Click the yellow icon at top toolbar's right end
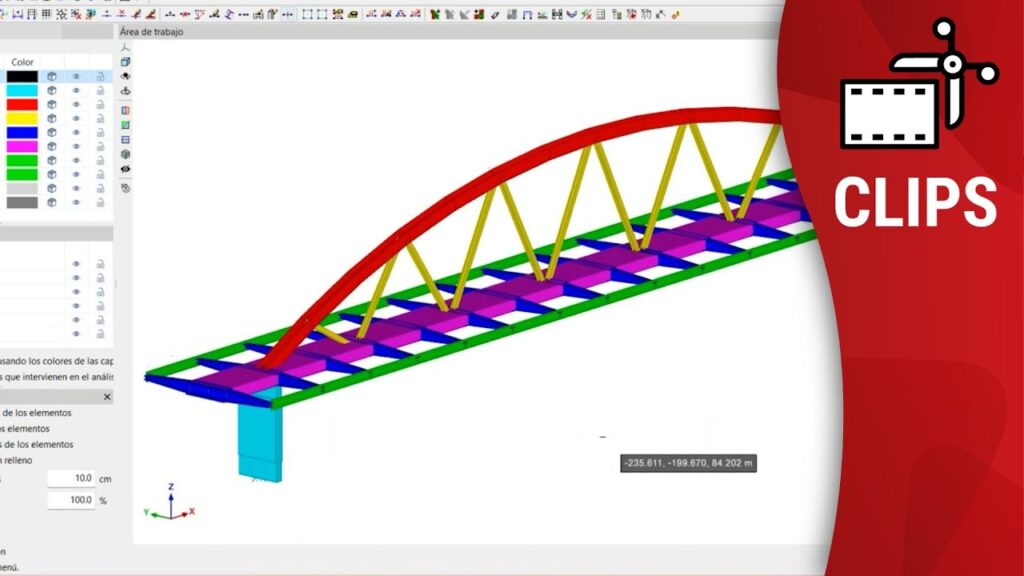 pyautogui.click(x=676, y=14)
